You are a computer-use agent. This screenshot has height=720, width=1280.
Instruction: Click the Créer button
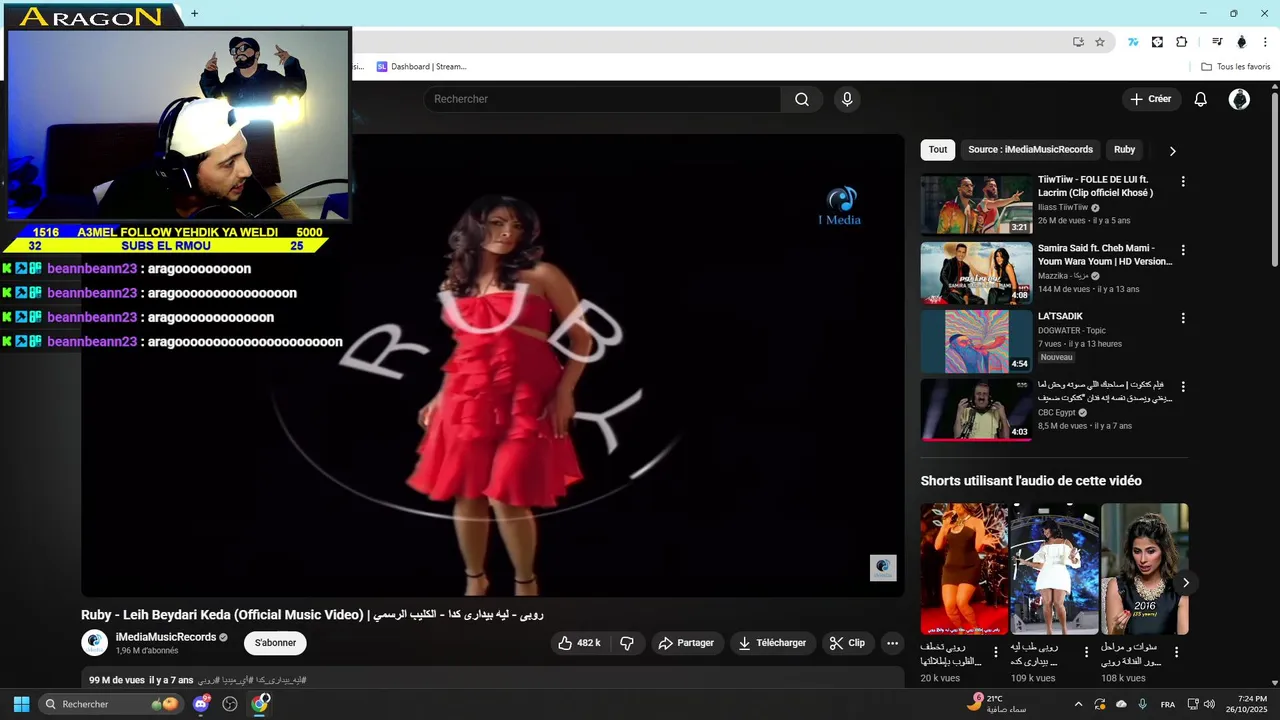coord(1151,99)
